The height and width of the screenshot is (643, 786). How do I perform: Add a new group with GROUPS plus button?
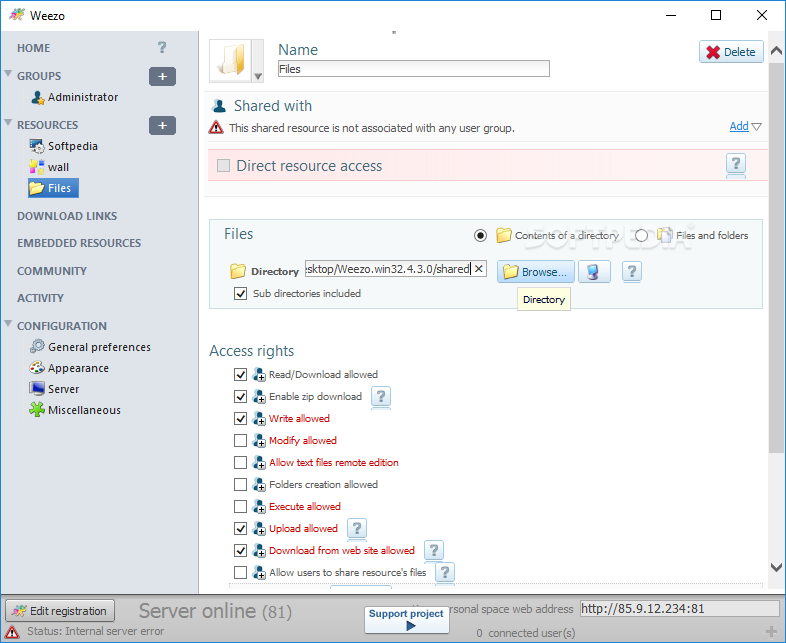(162, 77)
